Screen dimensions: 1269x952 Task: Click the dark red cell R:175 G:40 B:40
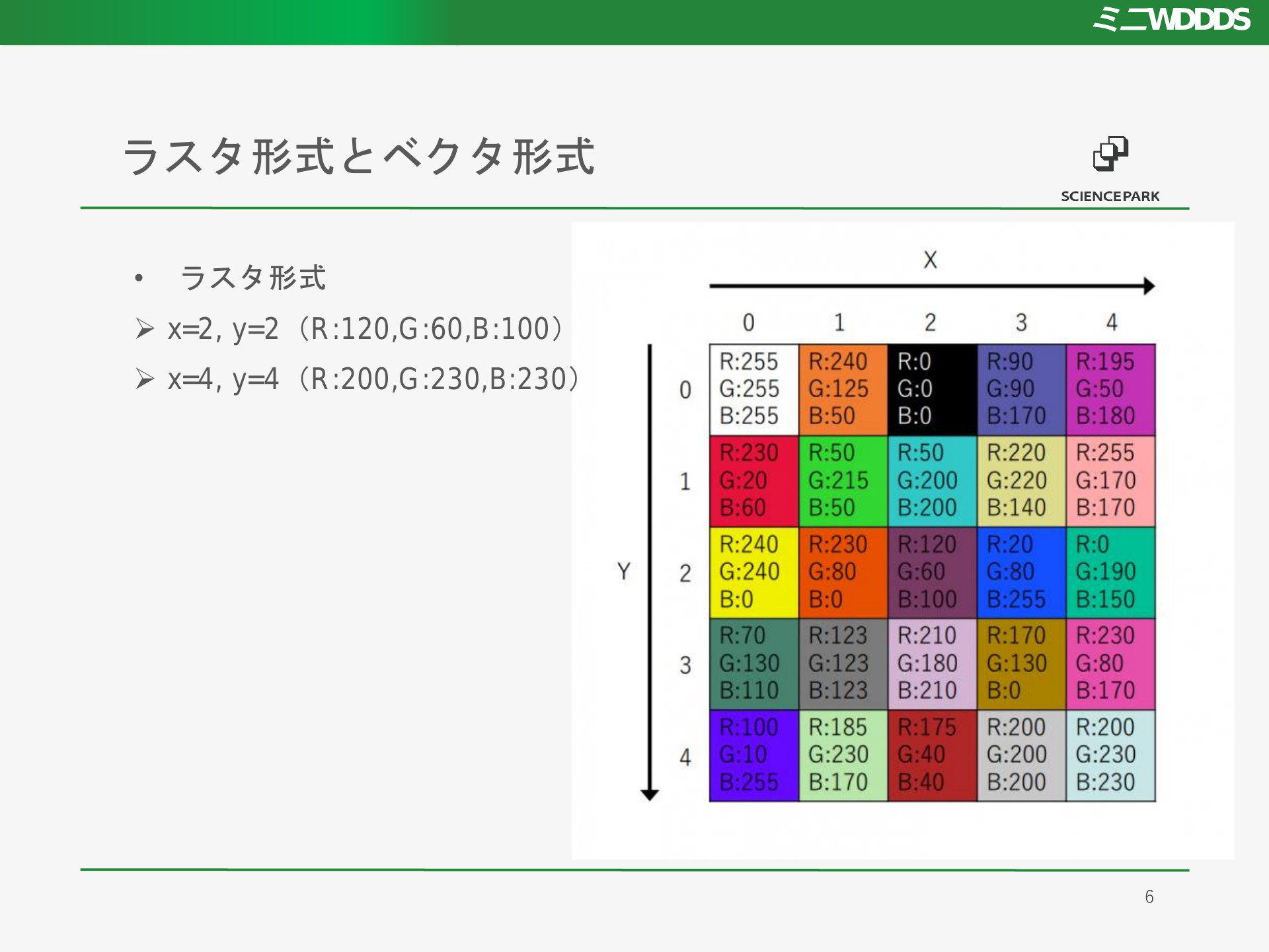click(933, 756)
